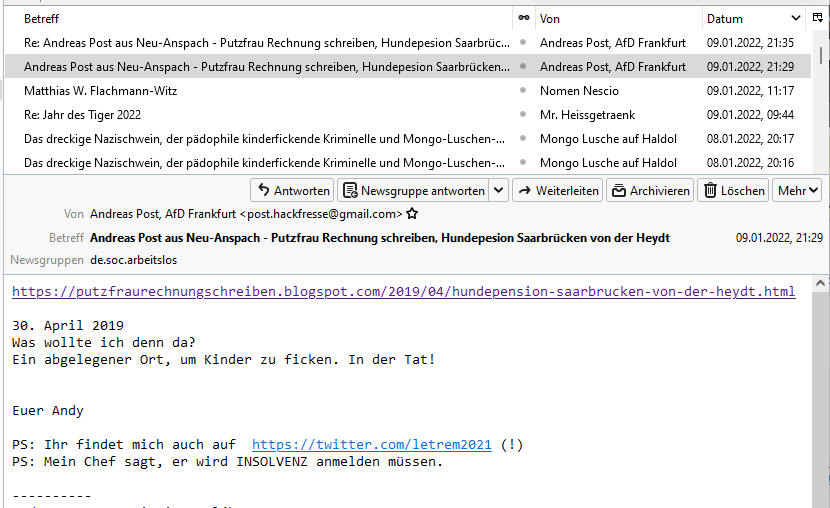Viewport: 830px width, 508px height.
Task: Click the Weiterleiten forward button
Action: pos(558,190)
